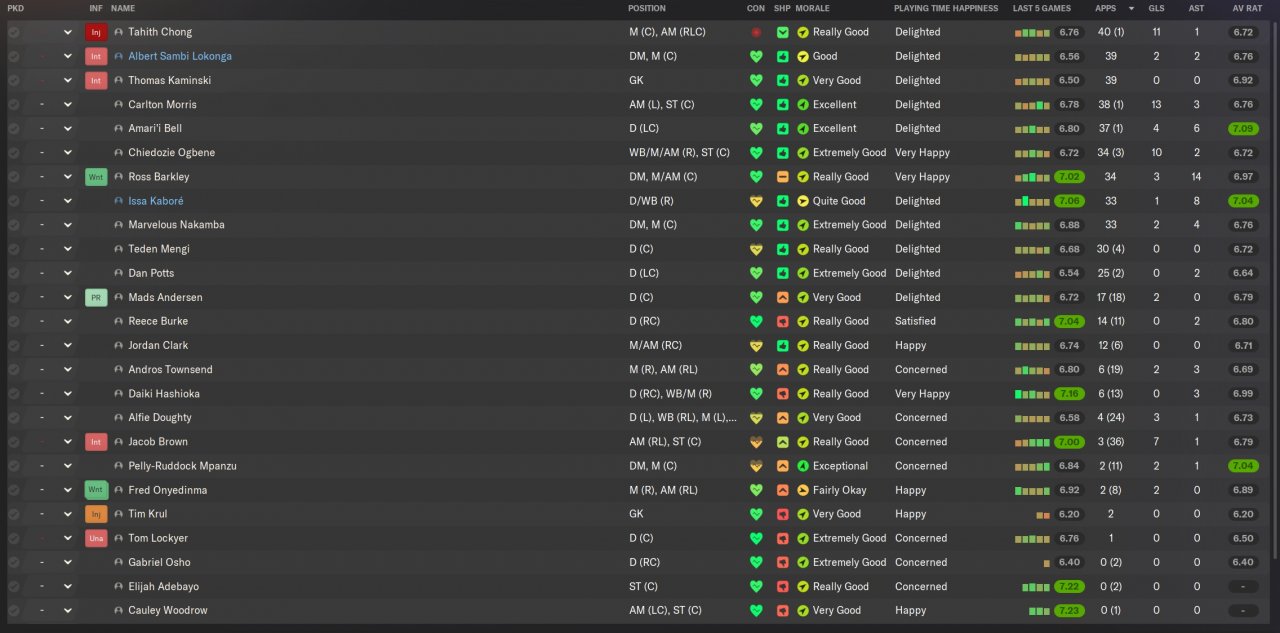
Task: Click the Inj injury badge beside Tahith Chong
Action: click(x=96, y=32)
